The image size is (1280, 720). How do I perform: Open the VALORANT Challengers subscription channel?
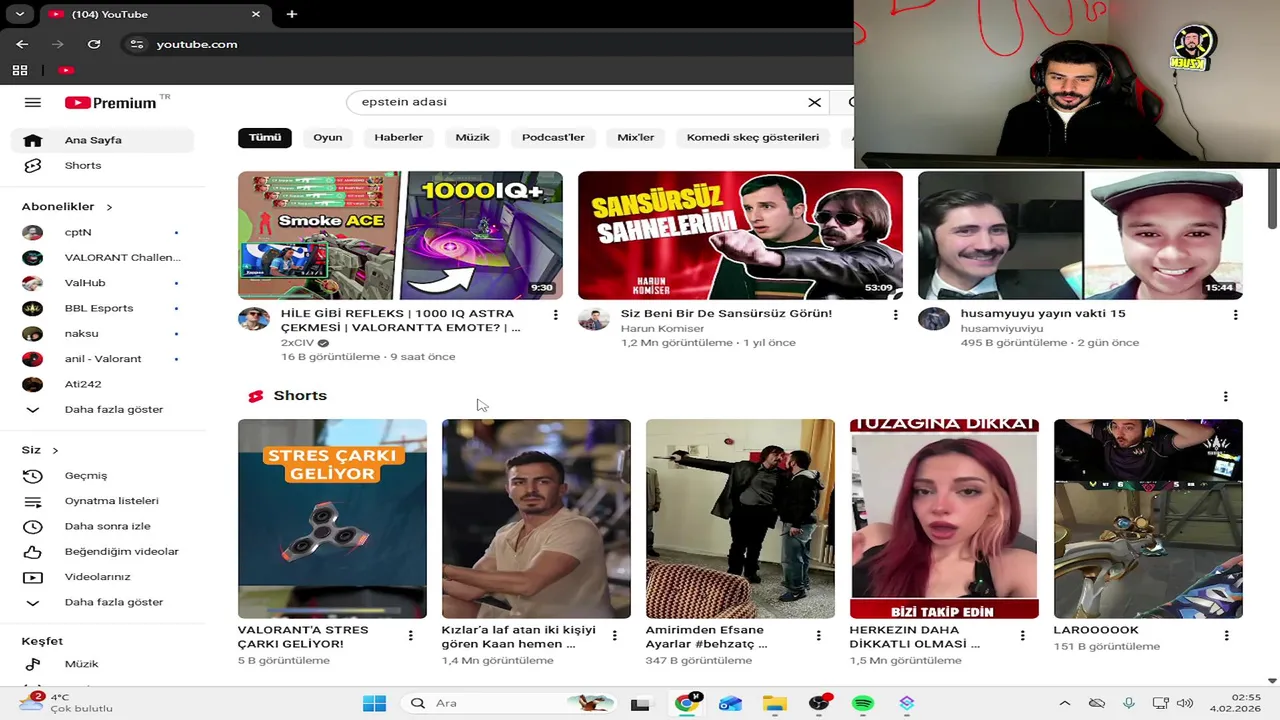click(102, 258)
